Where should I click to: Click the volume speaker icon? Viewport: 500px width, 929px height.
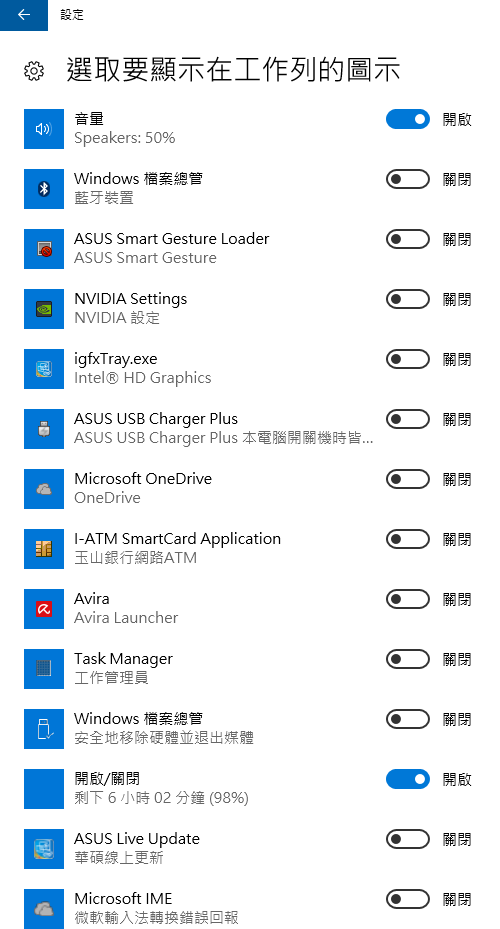44,129
